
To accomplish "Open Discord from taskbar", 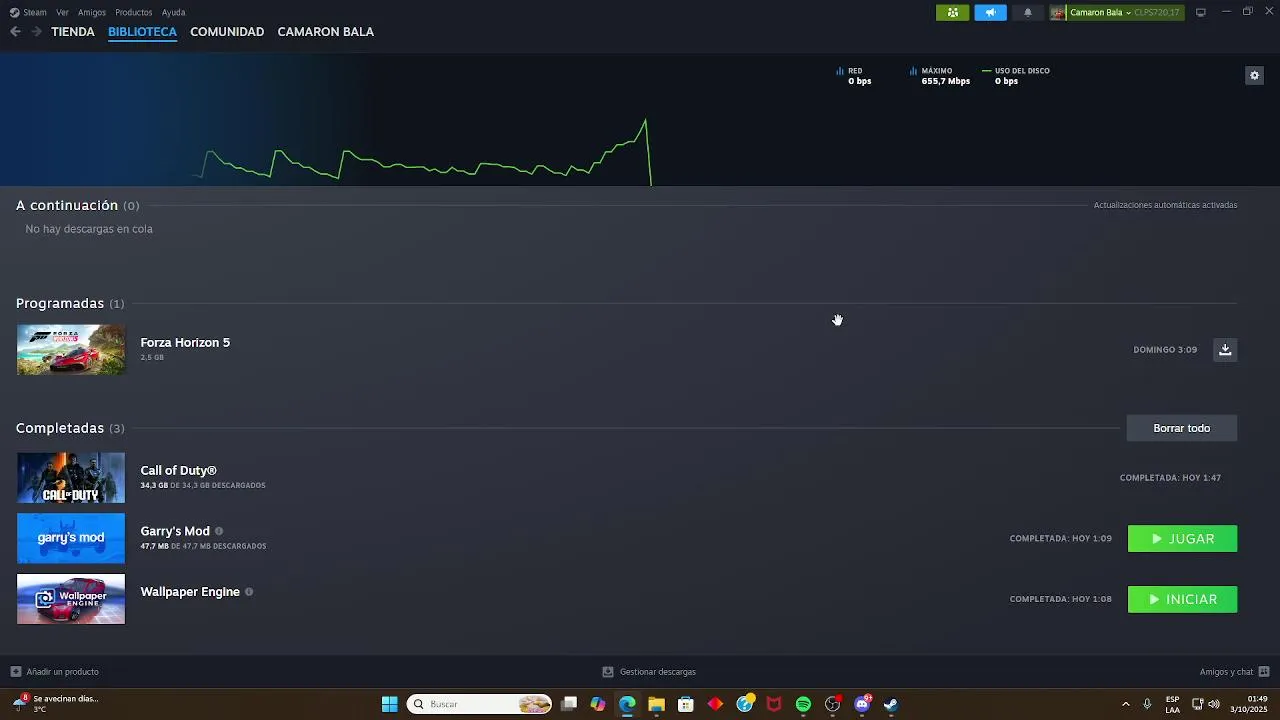I will click(862, 704).
